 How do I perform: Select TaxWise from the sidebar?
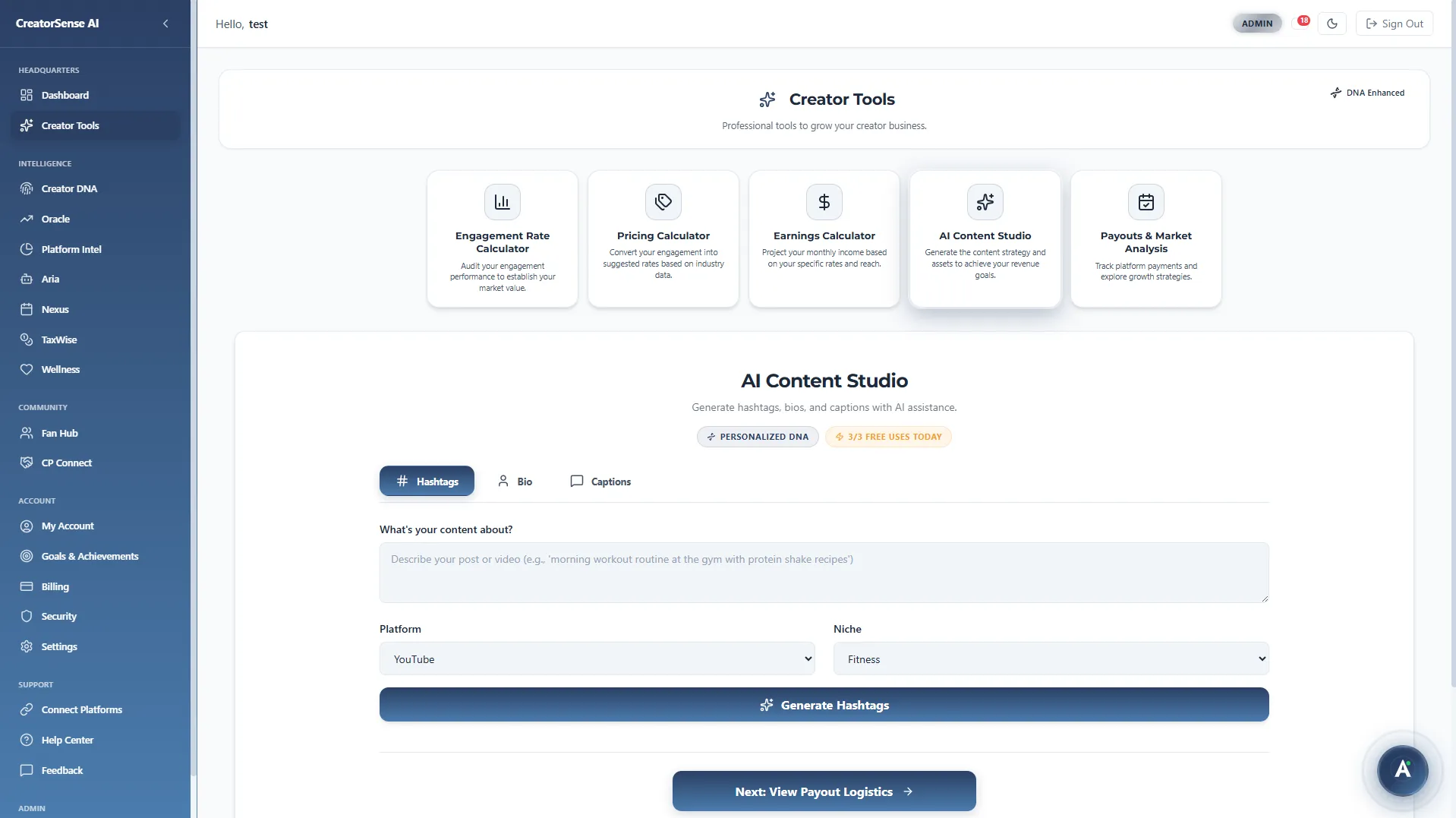point(58,340)
